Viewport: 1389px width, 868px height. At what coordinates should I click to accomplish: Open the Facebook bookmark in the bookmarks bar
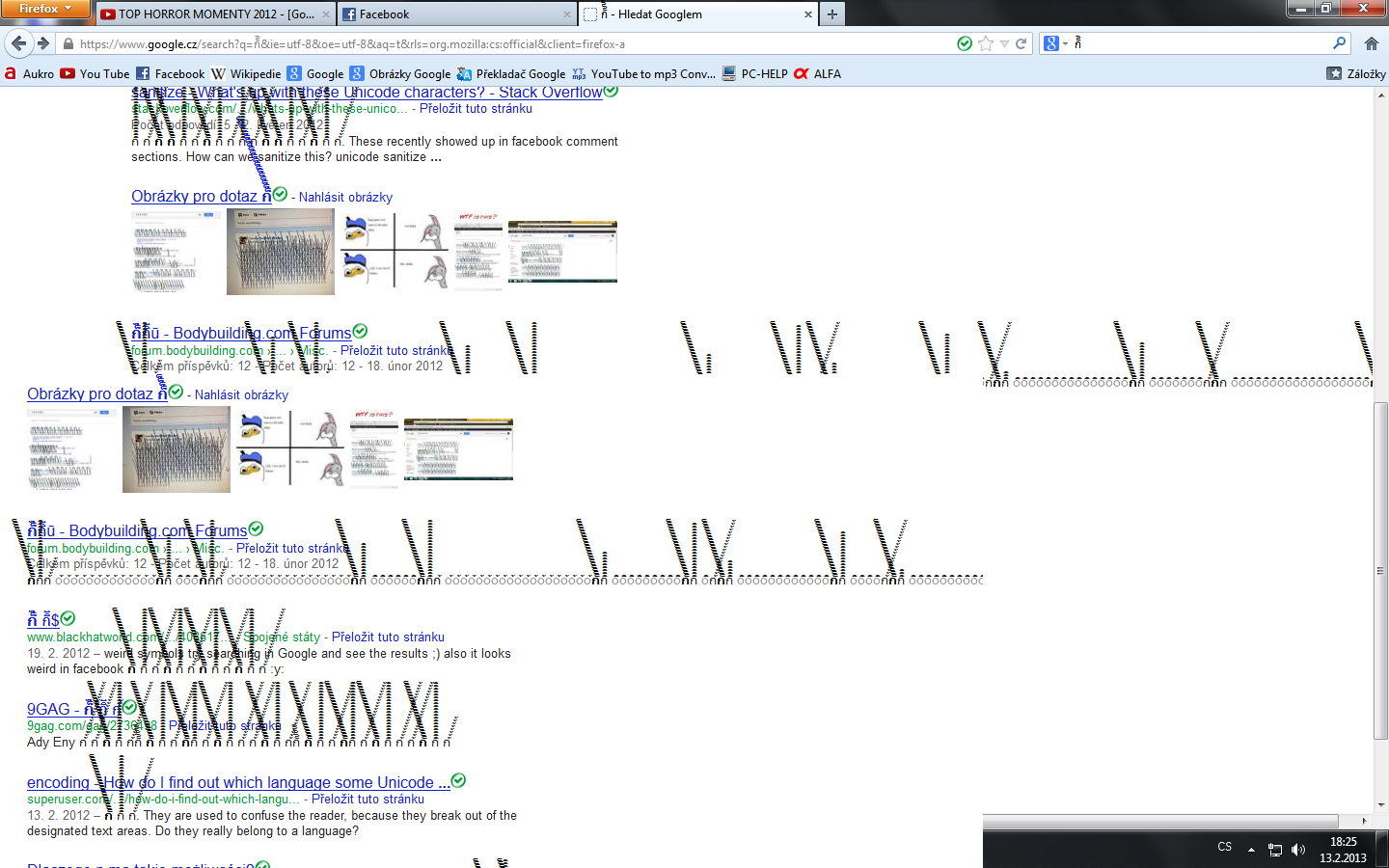click(170, 73)
